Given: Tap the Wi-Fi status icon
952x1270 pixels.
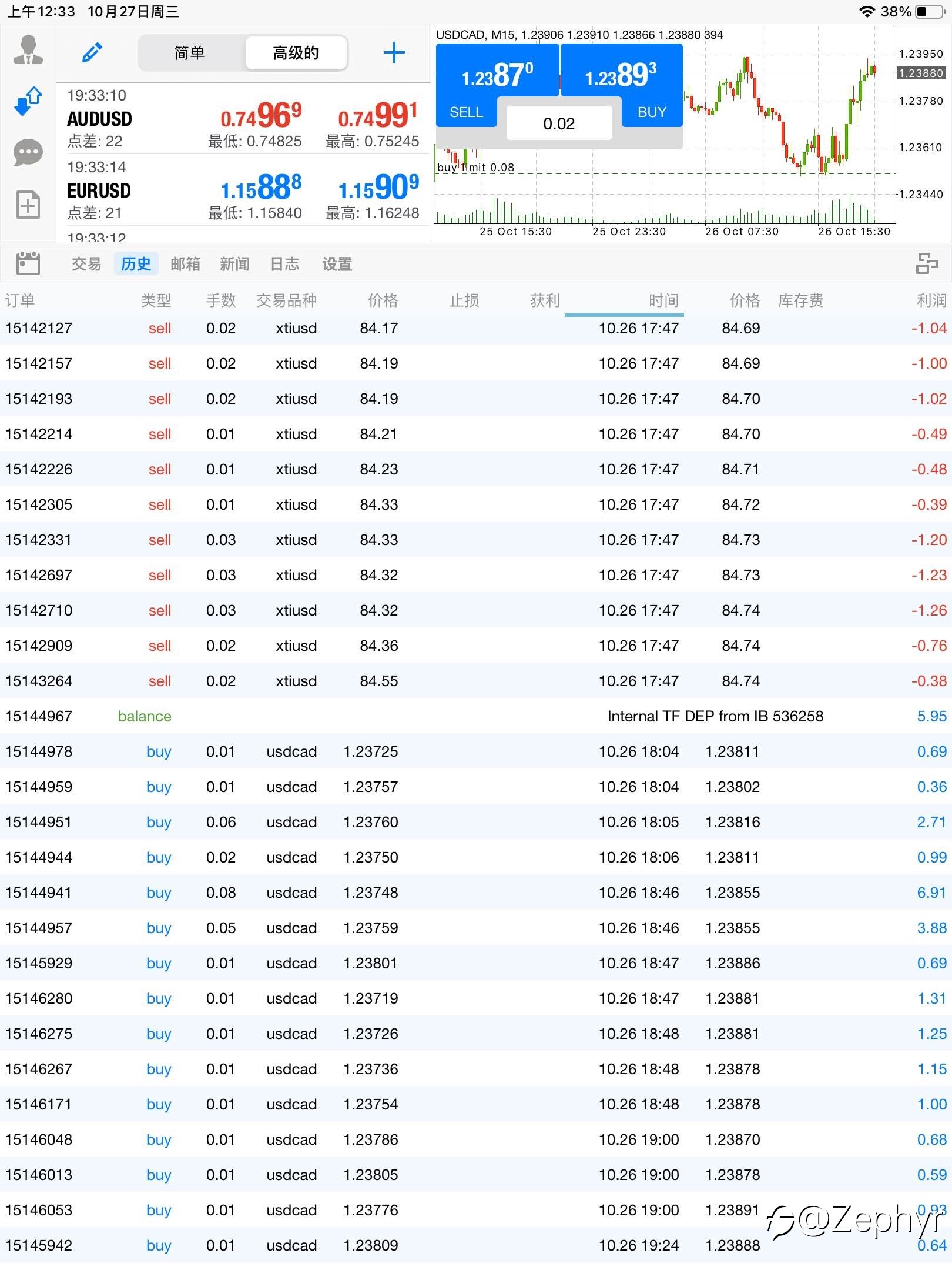Looking at the screenshot, I should click(867, 11).
